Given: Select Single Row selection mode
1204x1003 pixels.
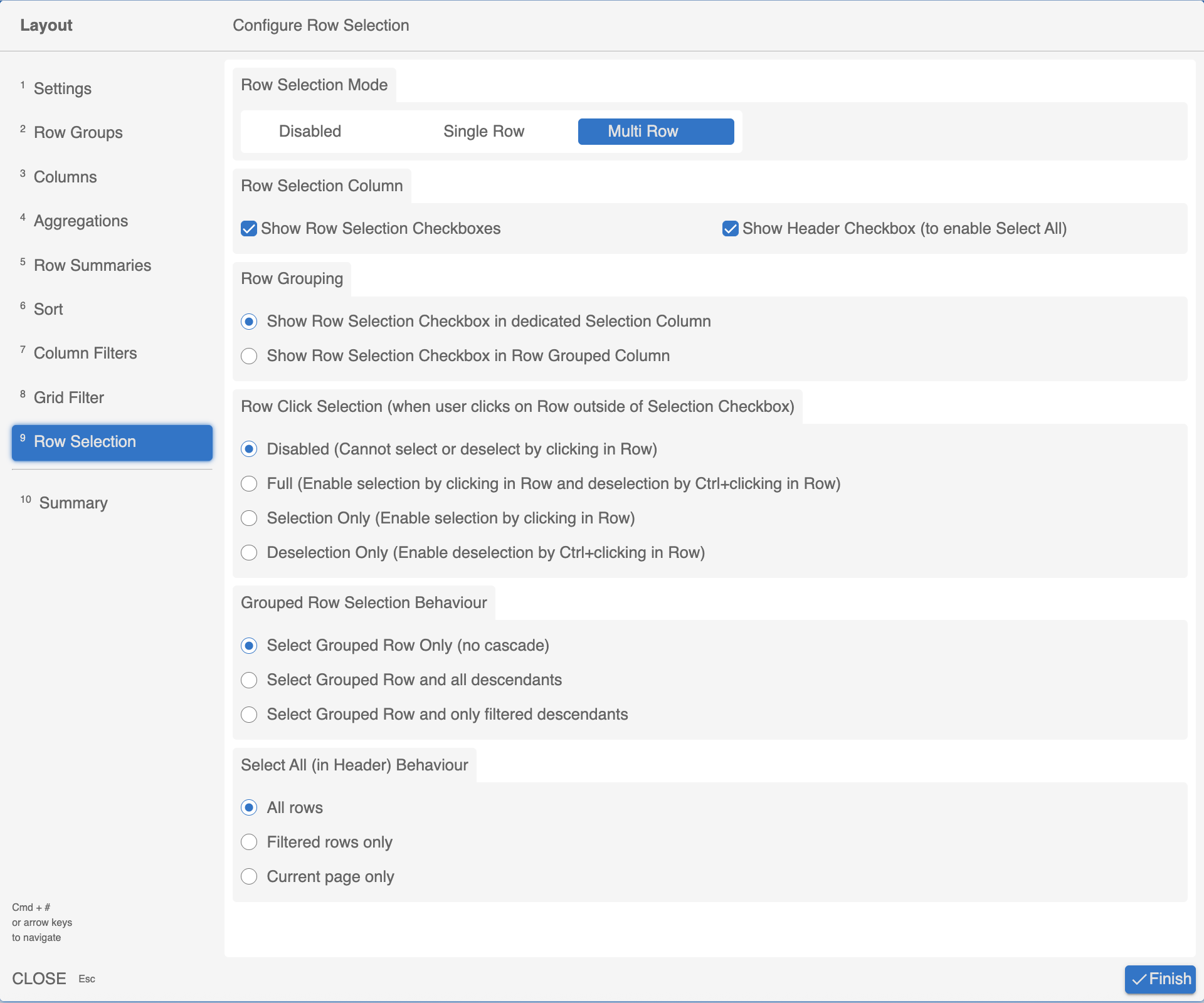Looking at the screenshot, I should coord(483,132).
